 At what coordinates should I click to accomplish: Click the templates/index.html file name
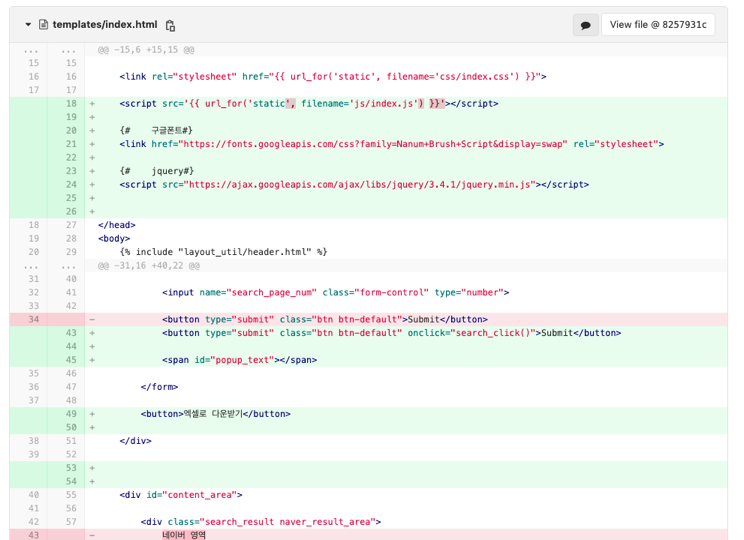tap(104, 25)
